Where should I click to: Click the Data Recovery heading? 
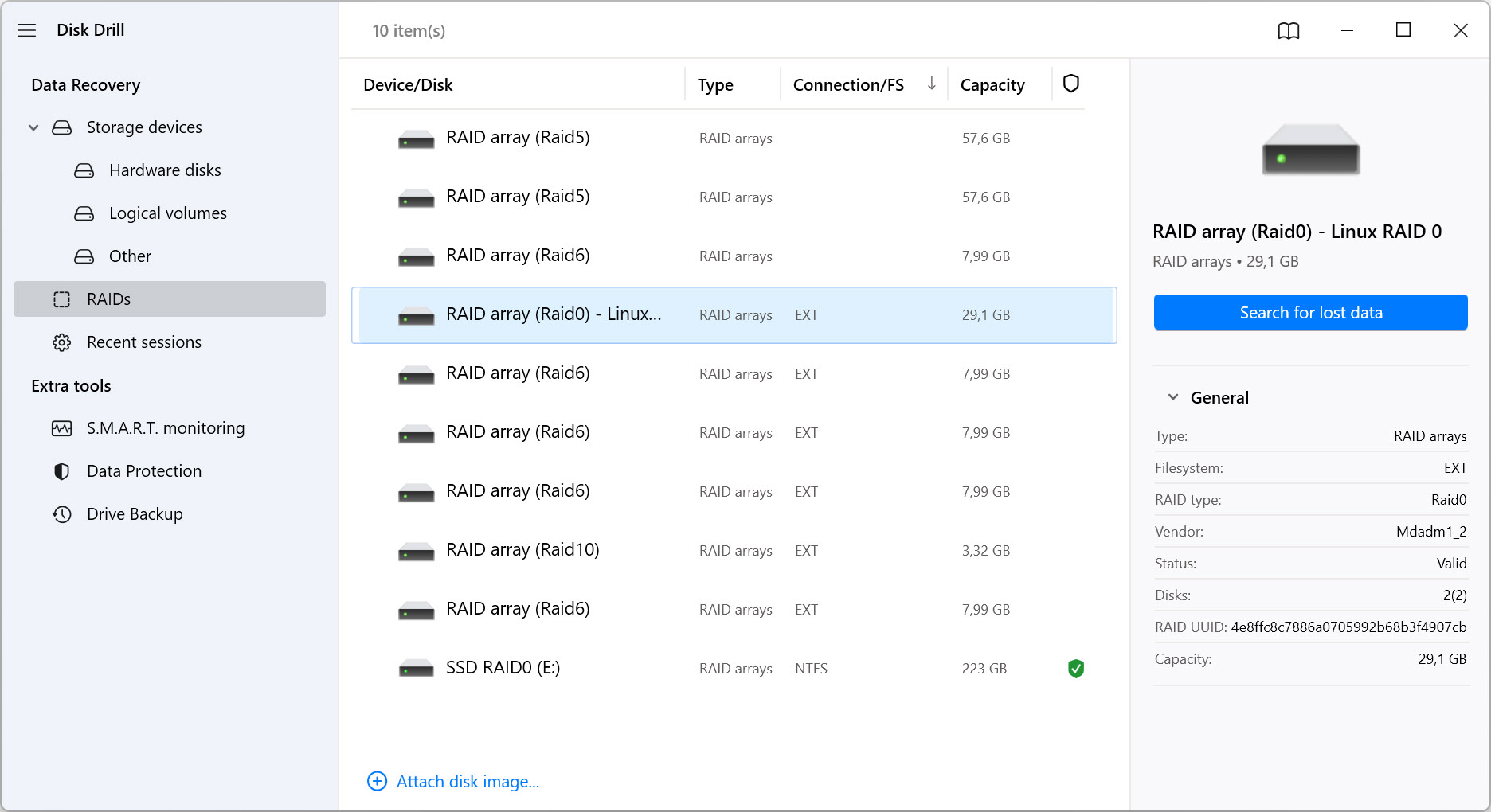[x=85, y=85]
